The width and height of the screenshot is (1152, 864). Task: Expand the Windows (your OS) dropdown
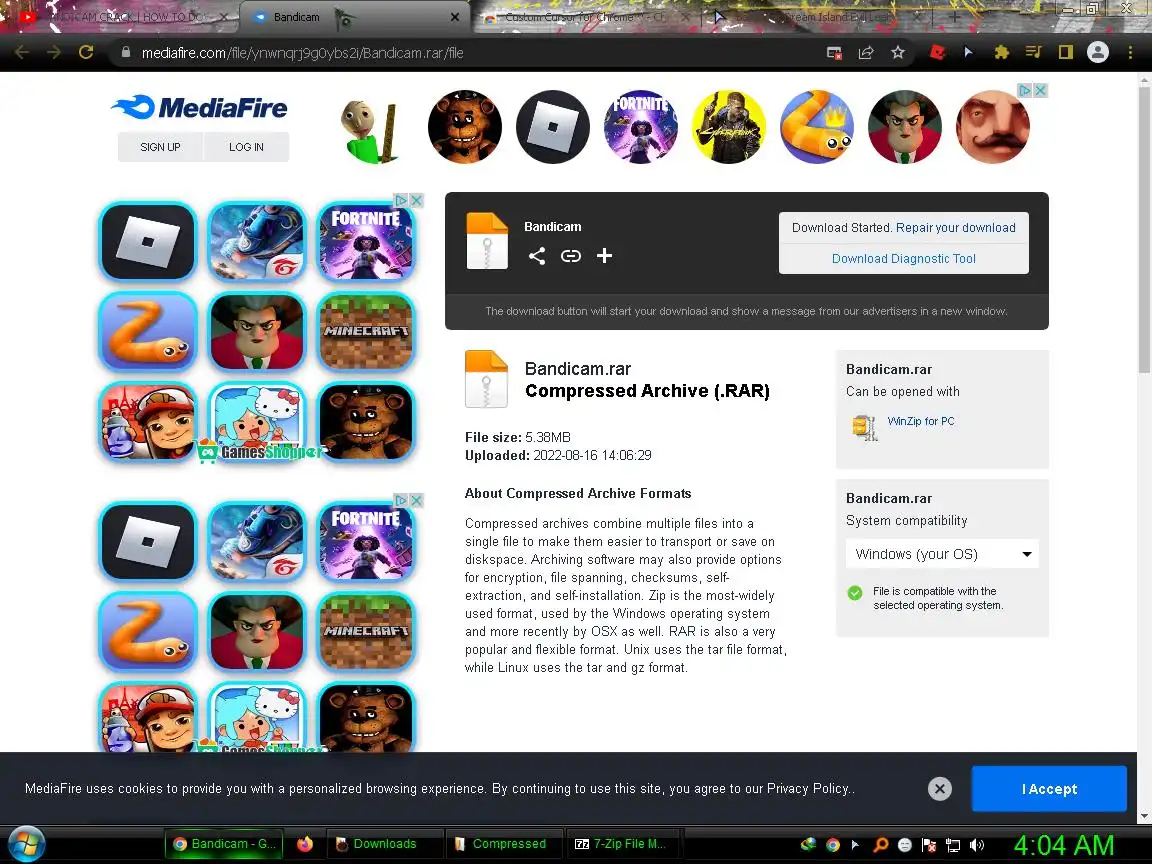click(943, 554)
